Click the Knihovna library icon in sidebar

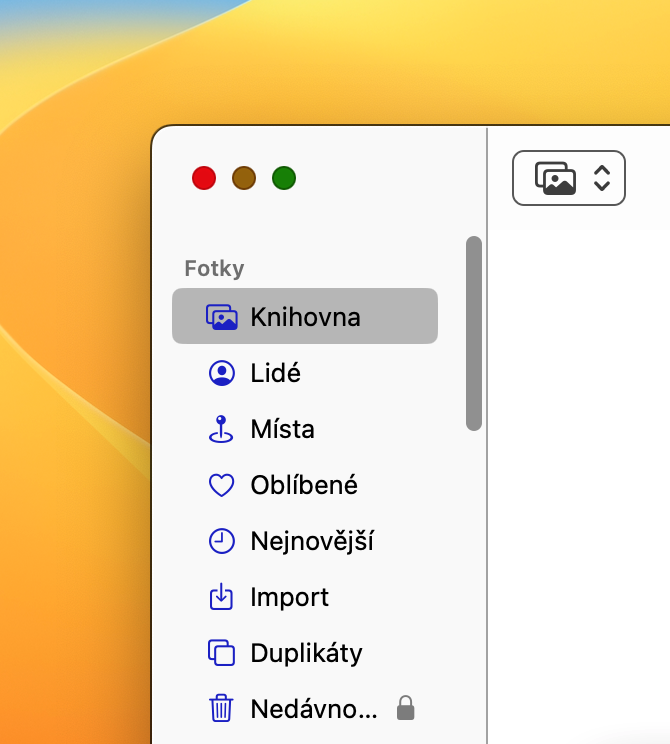(221, 317)
